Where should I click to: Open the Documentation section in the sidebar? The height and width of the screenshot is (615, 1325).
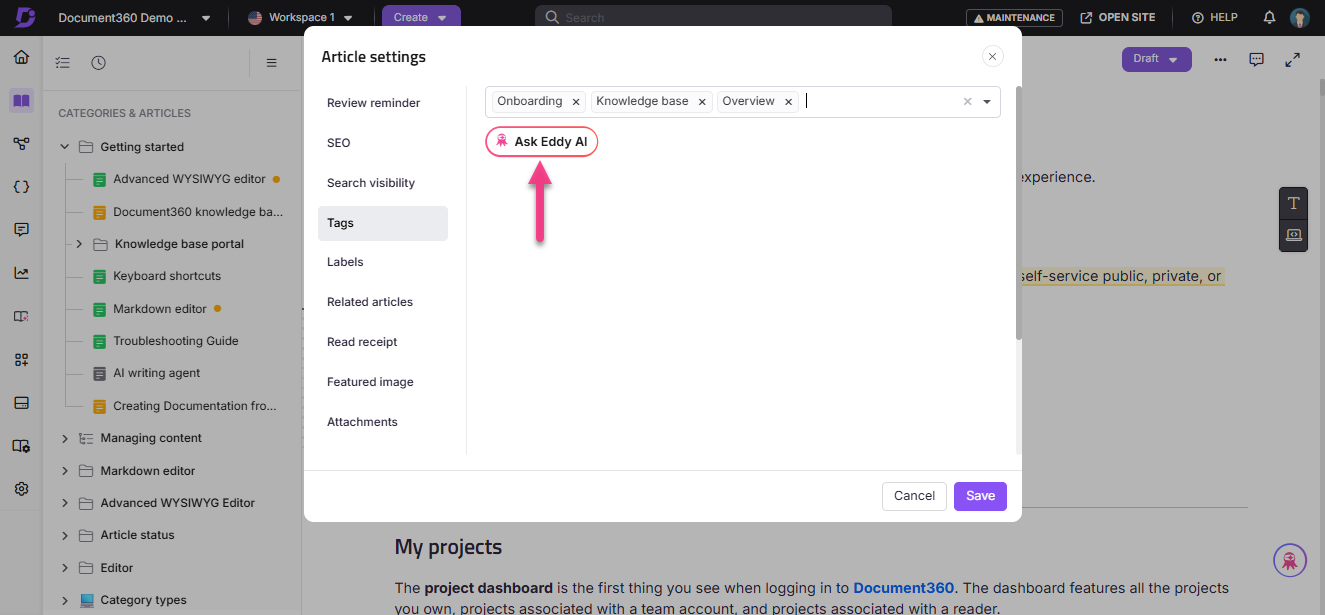pos(21,101)
